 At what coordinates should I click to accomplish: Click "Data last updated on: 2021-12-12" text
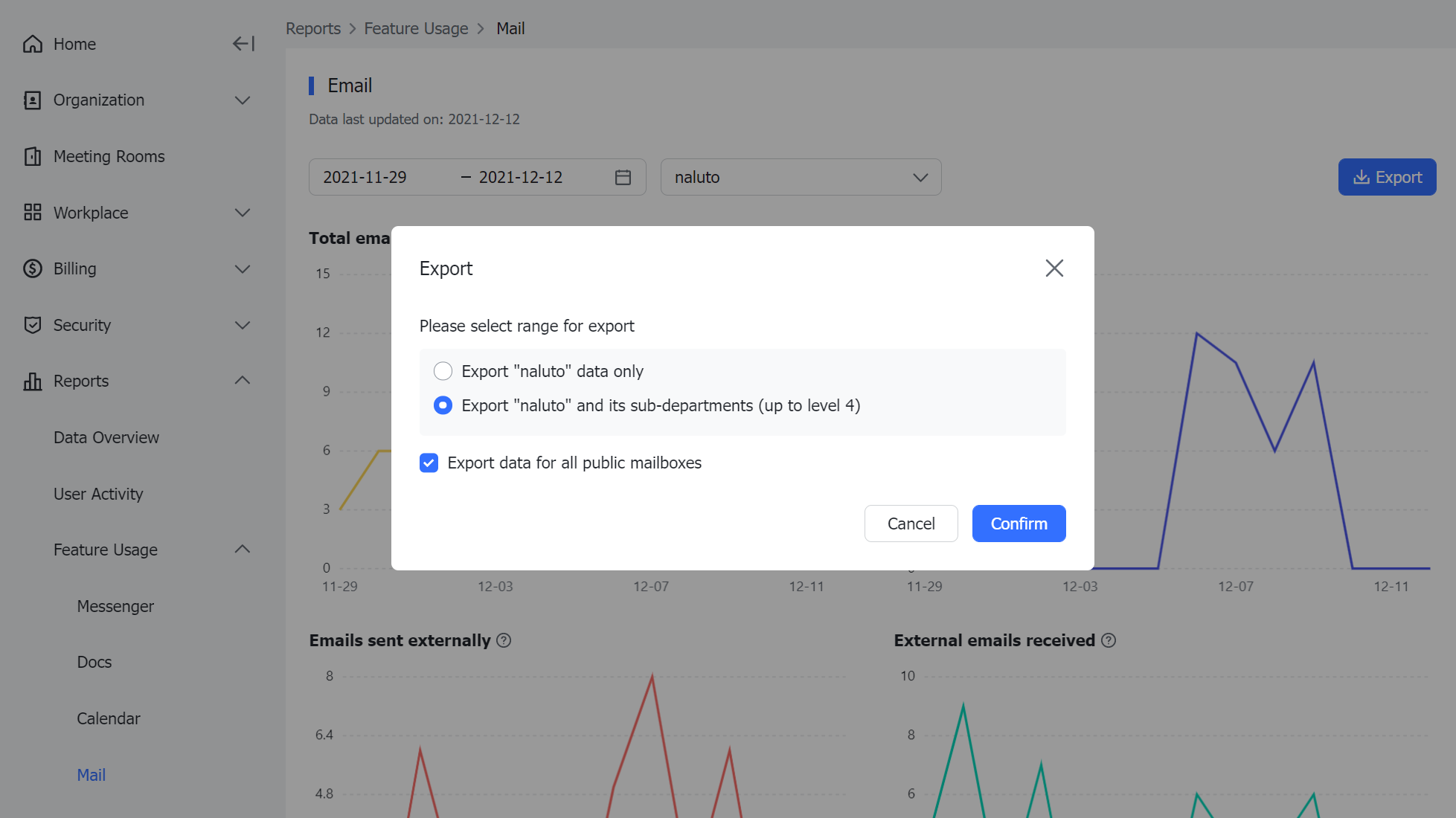pos(414,119)
